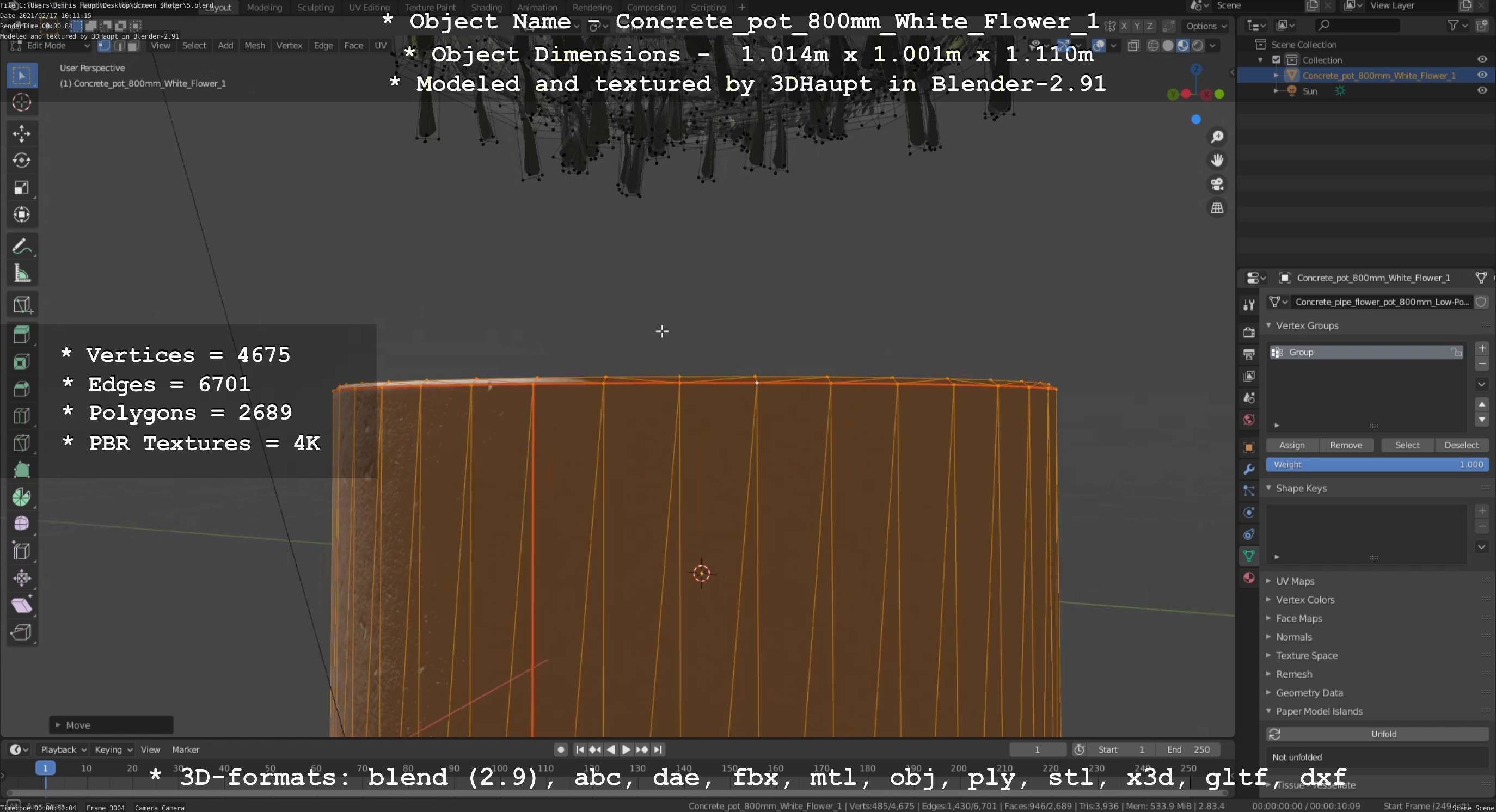Activate the Annotate pencil tool
The height and width of the screenshot is (812, 1496).
(x=21, y=246)
